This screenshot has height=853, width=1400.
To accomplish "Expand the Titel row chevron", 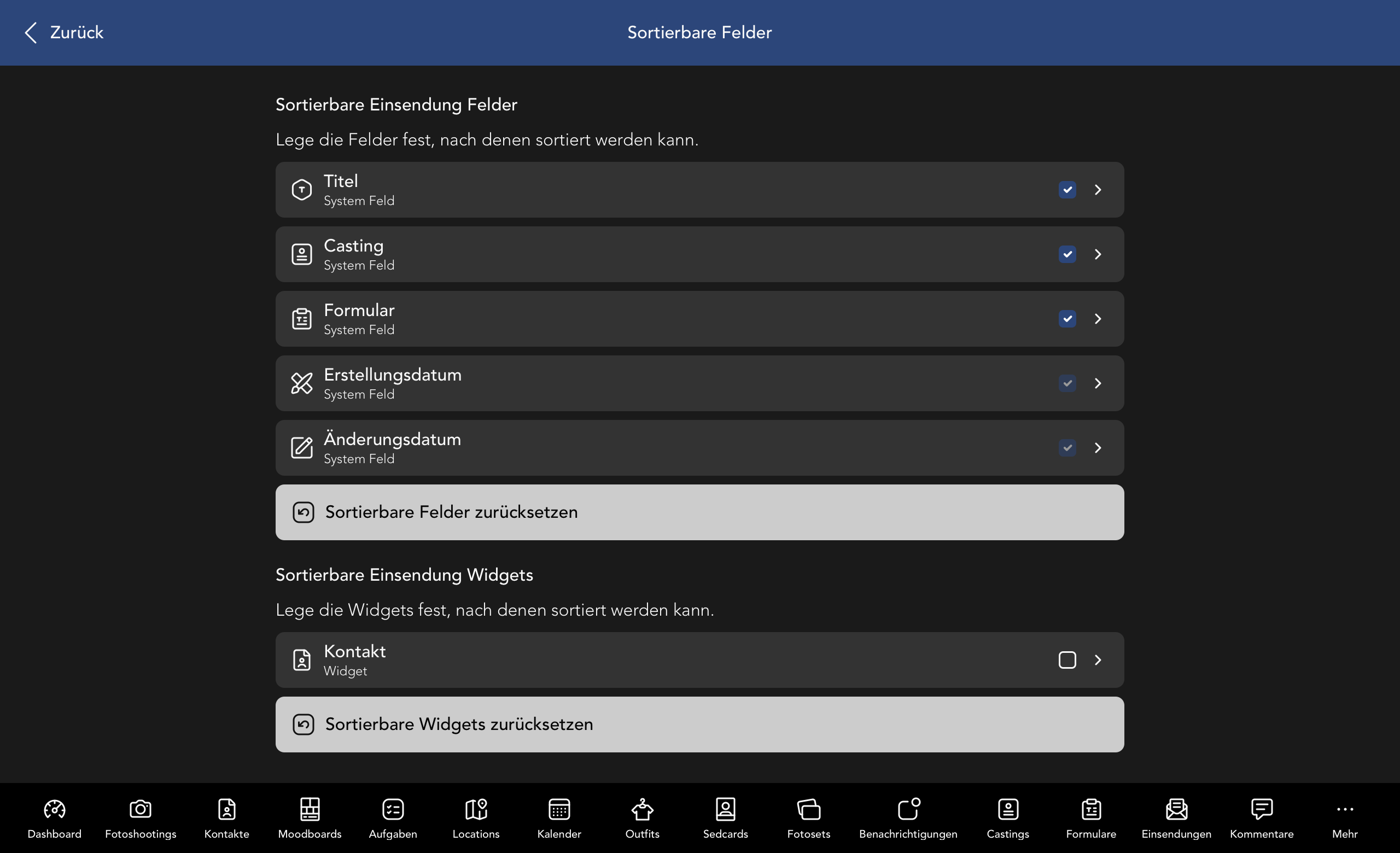I will pos(1098,190).
